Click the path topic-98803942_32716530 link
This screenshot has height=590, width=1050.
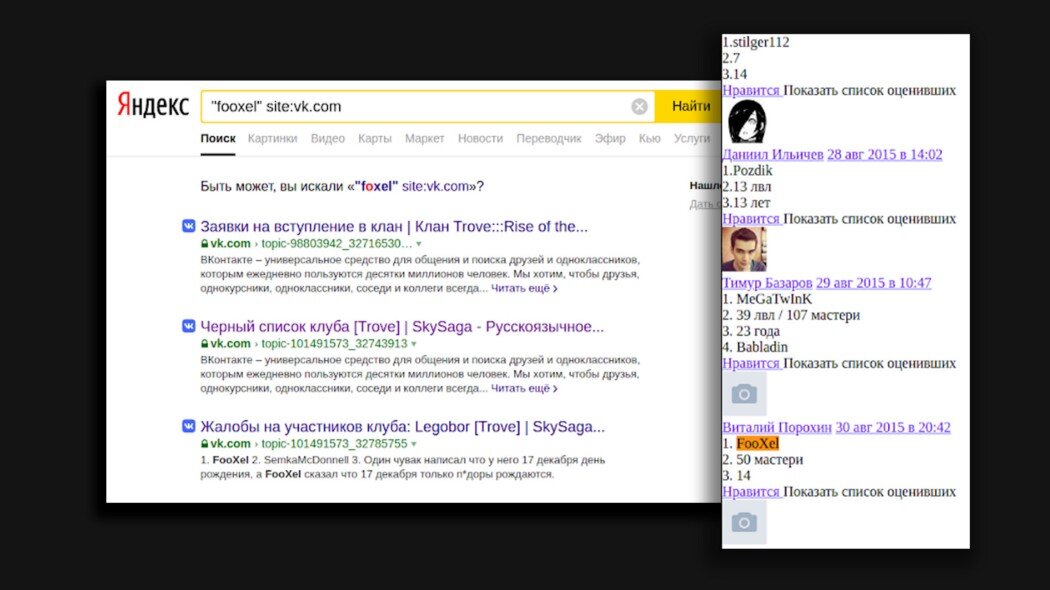pos(336,244)
